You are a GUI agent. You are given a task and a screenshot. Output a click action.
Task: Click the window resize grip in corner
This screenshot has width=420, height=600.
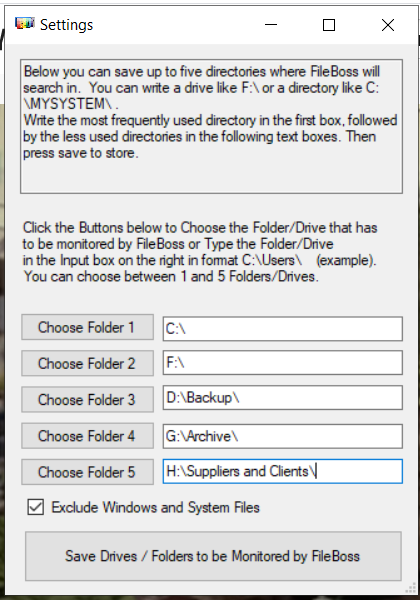411,587
